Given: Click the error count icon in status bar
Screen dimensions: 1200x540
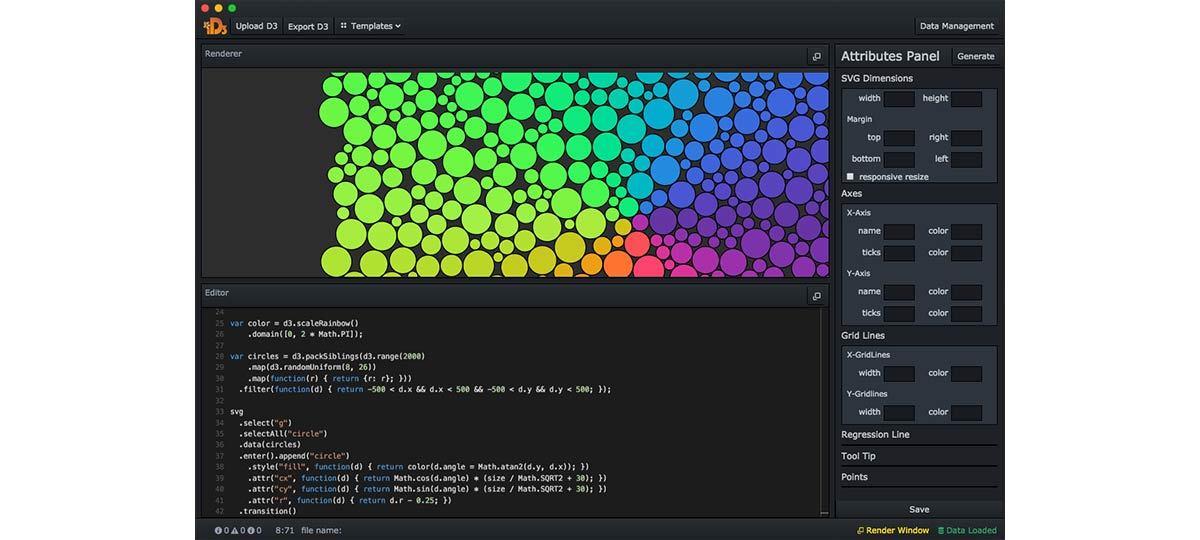Looking at the screenshot, I should (219, 530).
